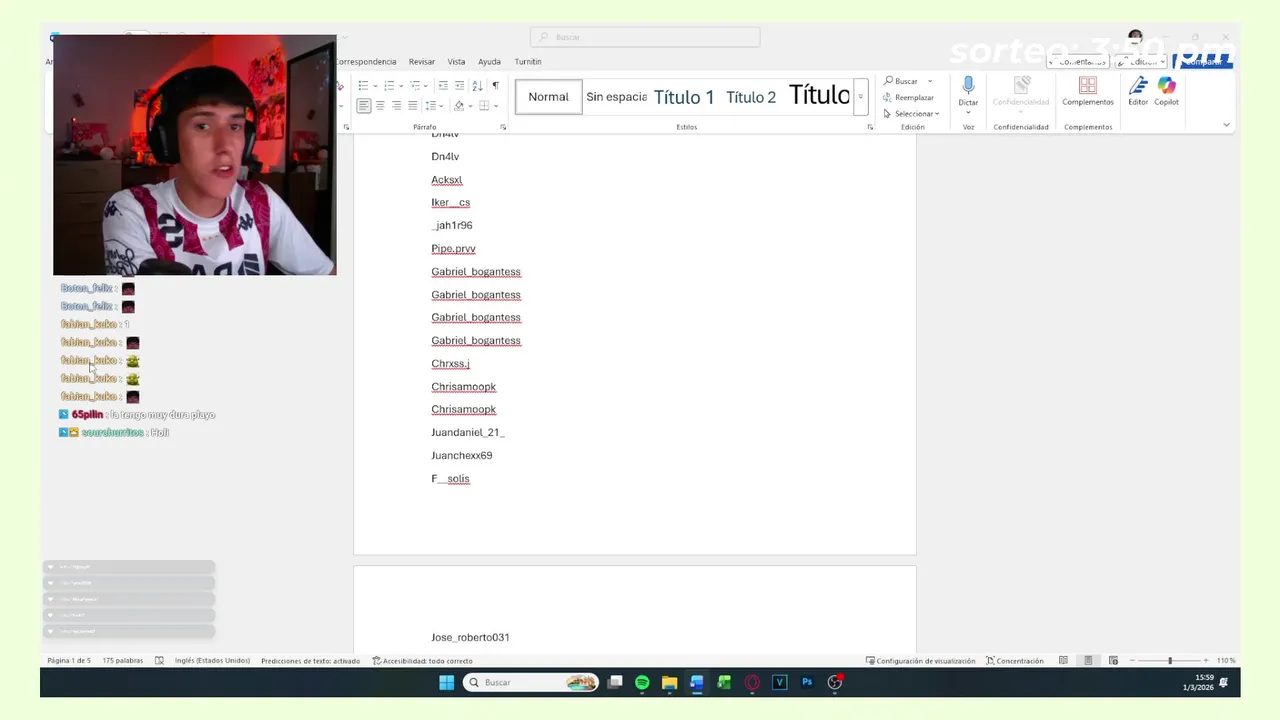The image size is (1280, 720).
Task: Click the 110% zoom level
Action: 1226,661
